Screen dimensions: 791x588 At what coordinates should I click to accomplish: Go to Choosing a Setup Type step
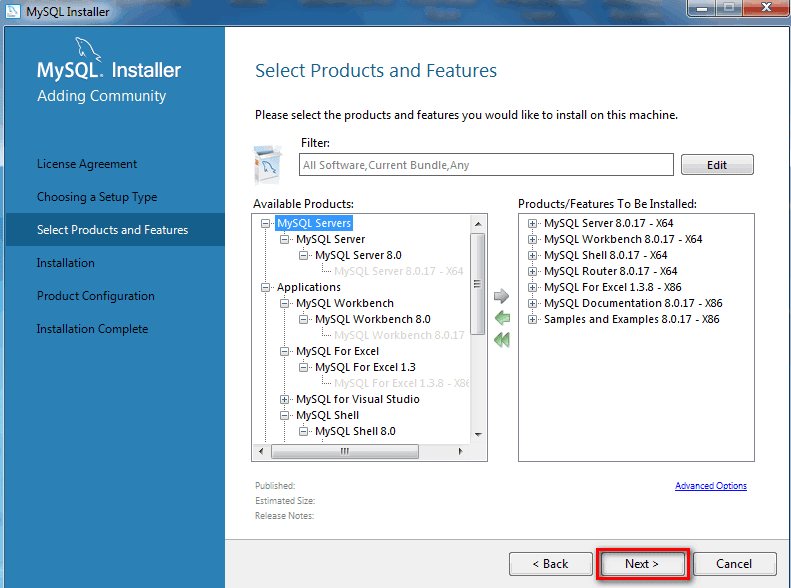point(97,197)
